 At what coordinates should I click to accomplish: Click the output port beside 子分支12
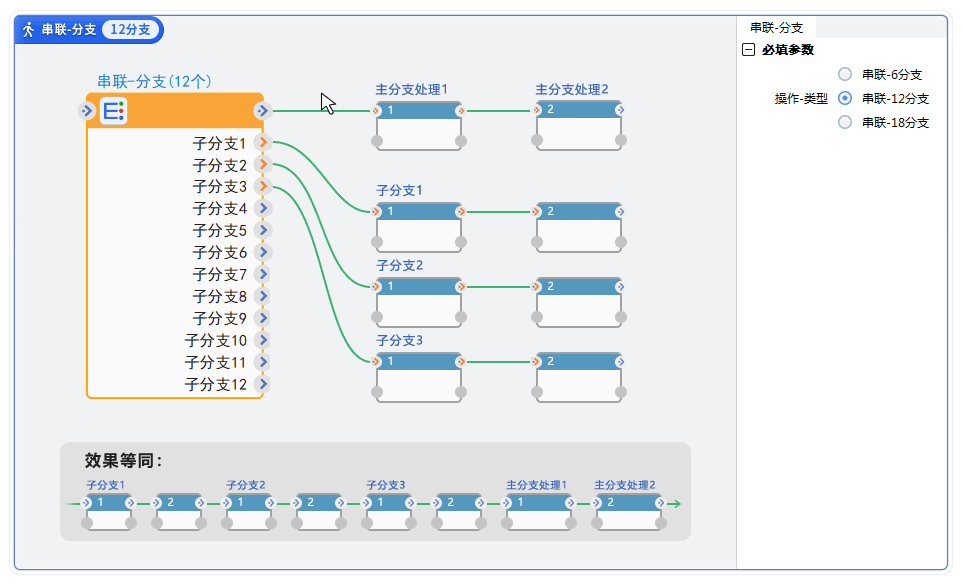point(262,384)
